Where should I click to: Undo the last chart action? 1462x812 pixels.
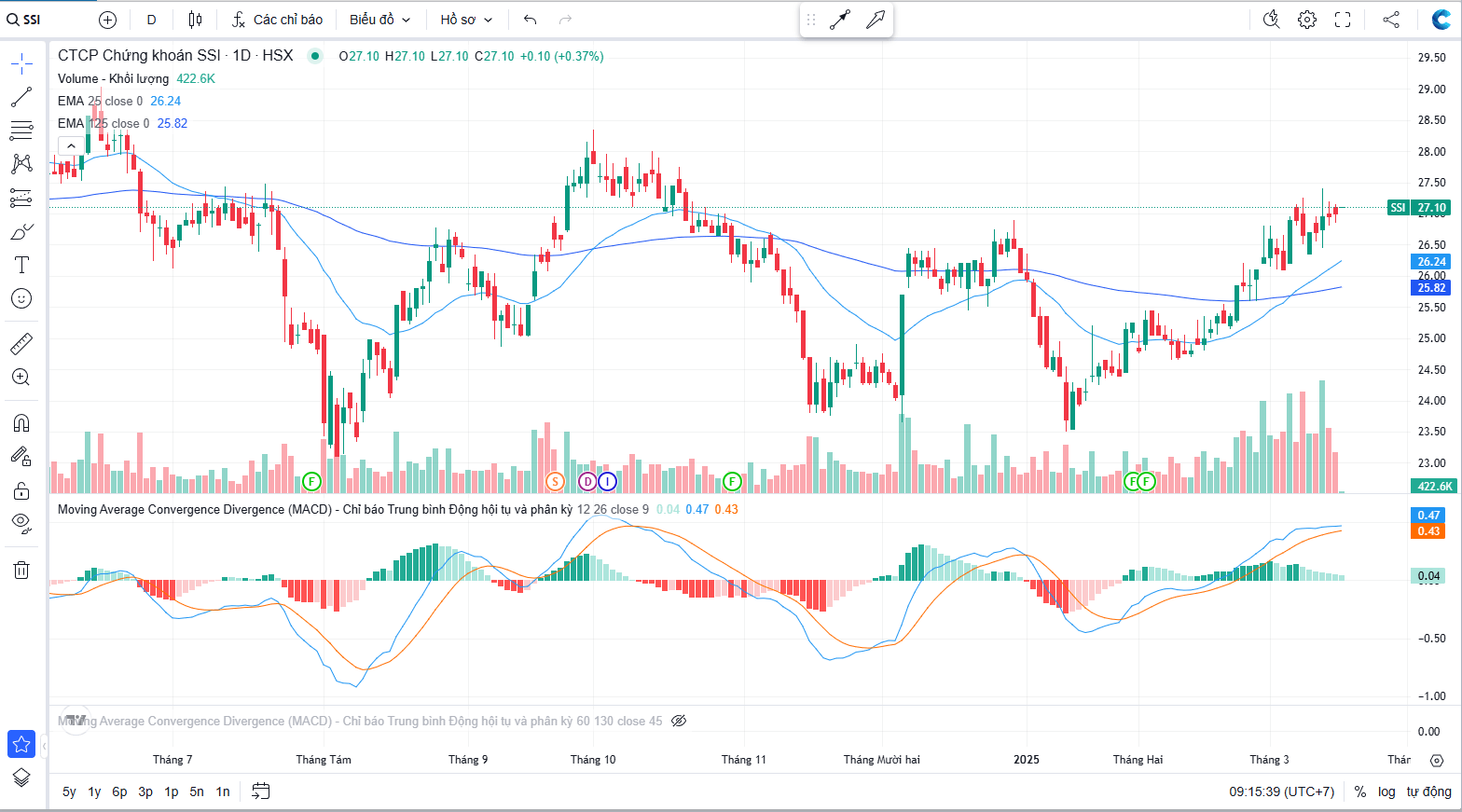(x=531, y=20)
